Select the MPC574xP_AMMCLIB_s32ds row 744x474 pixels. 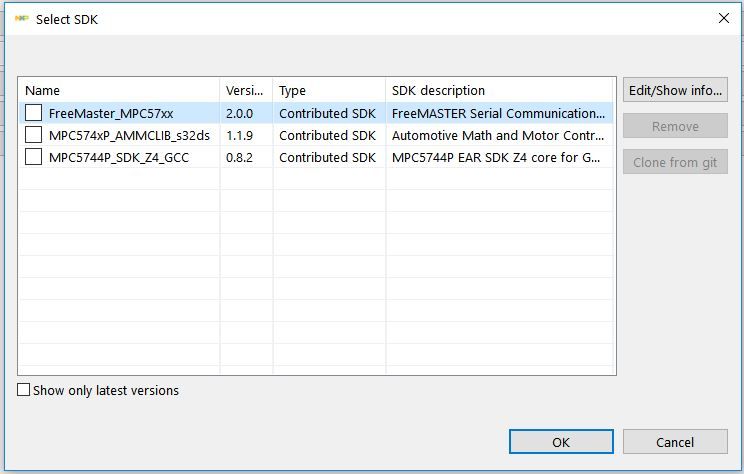[129, 135]
